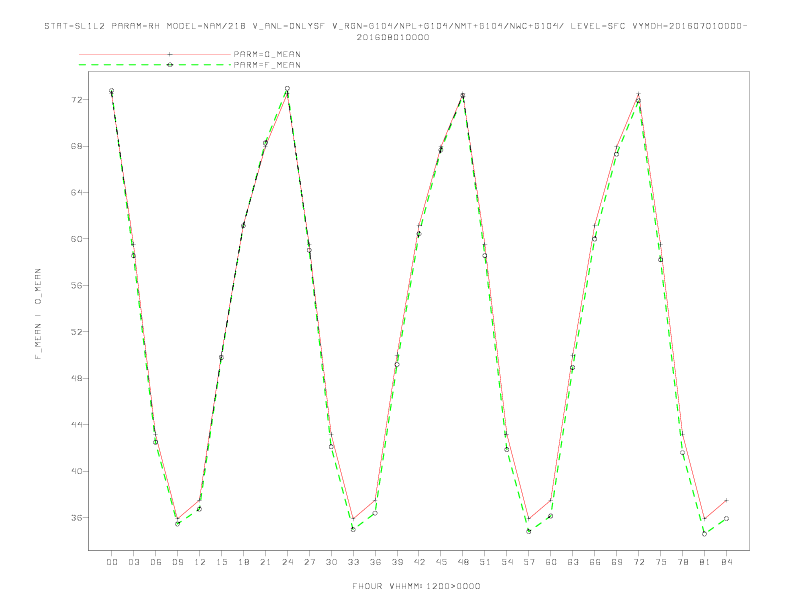792x612 pixels.
Task: Click the 48 value on the y-axis
Action: [x=76, y=378]
